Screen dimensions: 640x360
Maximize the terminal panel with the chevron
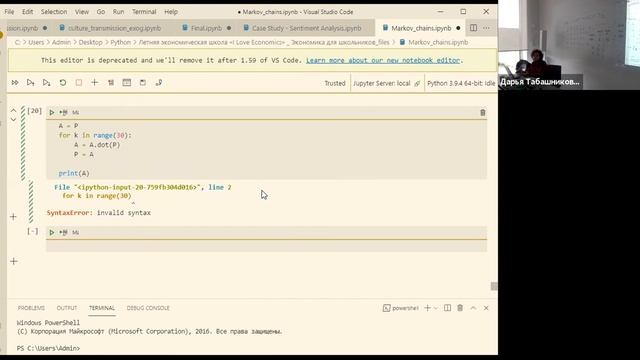[473, 308]
